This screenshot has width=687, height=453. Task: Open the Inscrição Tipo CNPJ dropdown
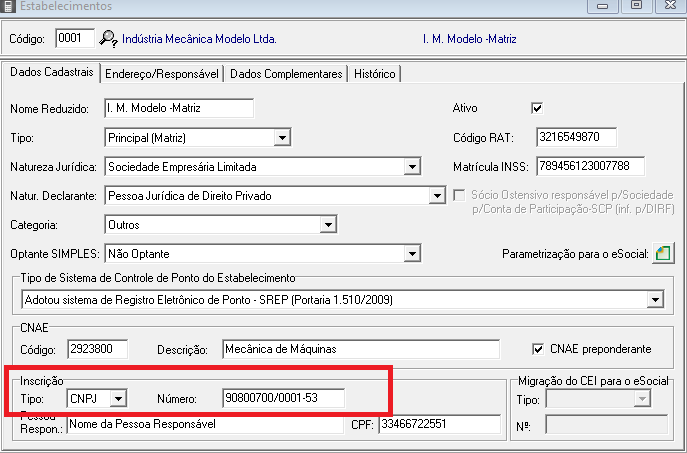coord(119,399)
